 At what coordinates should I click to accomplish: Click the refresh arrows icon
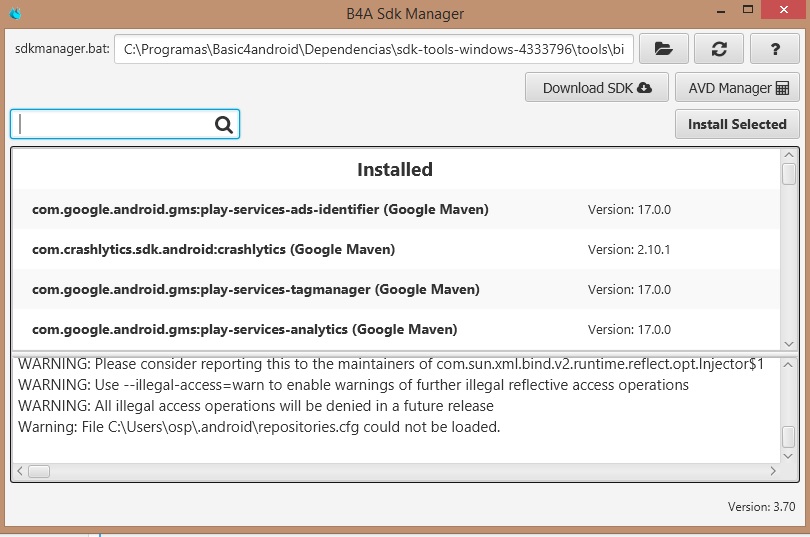[717, 49]
